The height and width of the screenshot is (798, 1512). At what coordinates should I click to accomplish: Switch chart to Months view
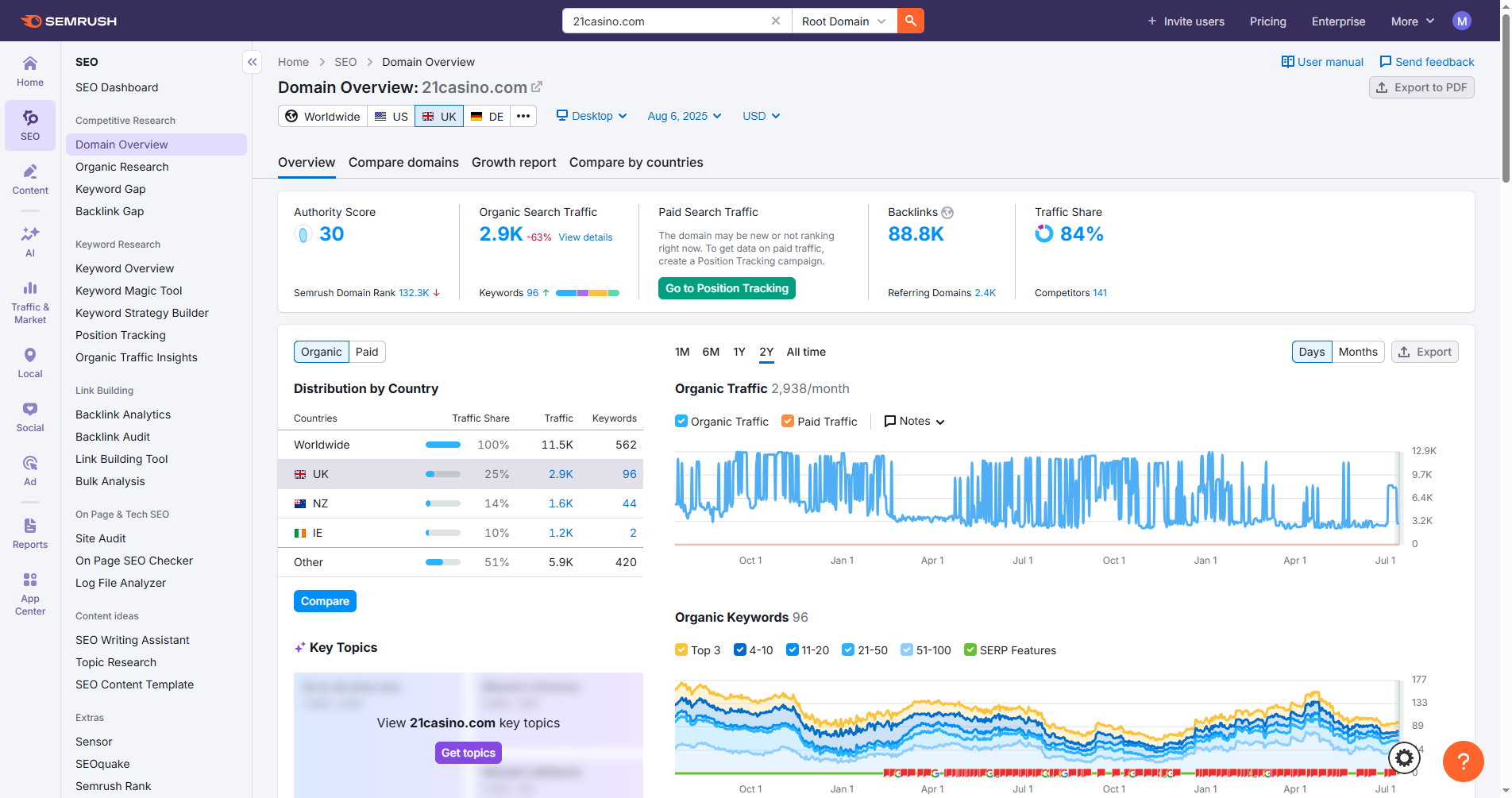(1358, 352)
